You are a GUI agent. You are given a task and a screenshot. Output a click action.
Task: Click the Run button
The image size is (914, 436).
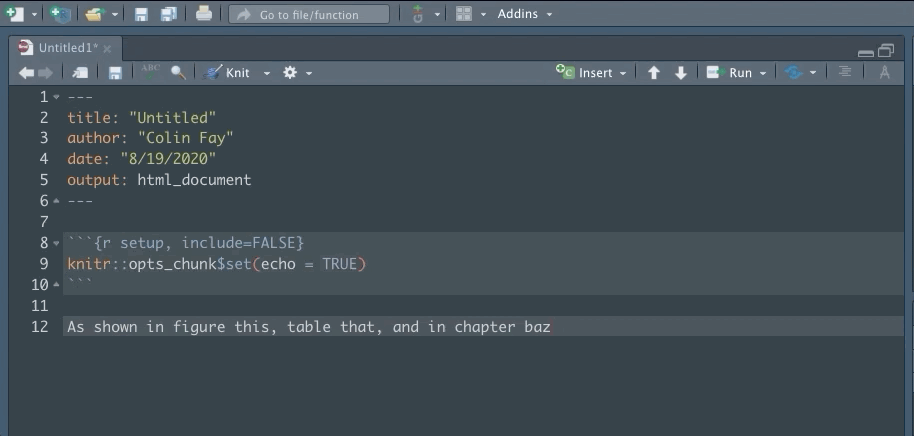pyautogui.click(x=729, y=72)
